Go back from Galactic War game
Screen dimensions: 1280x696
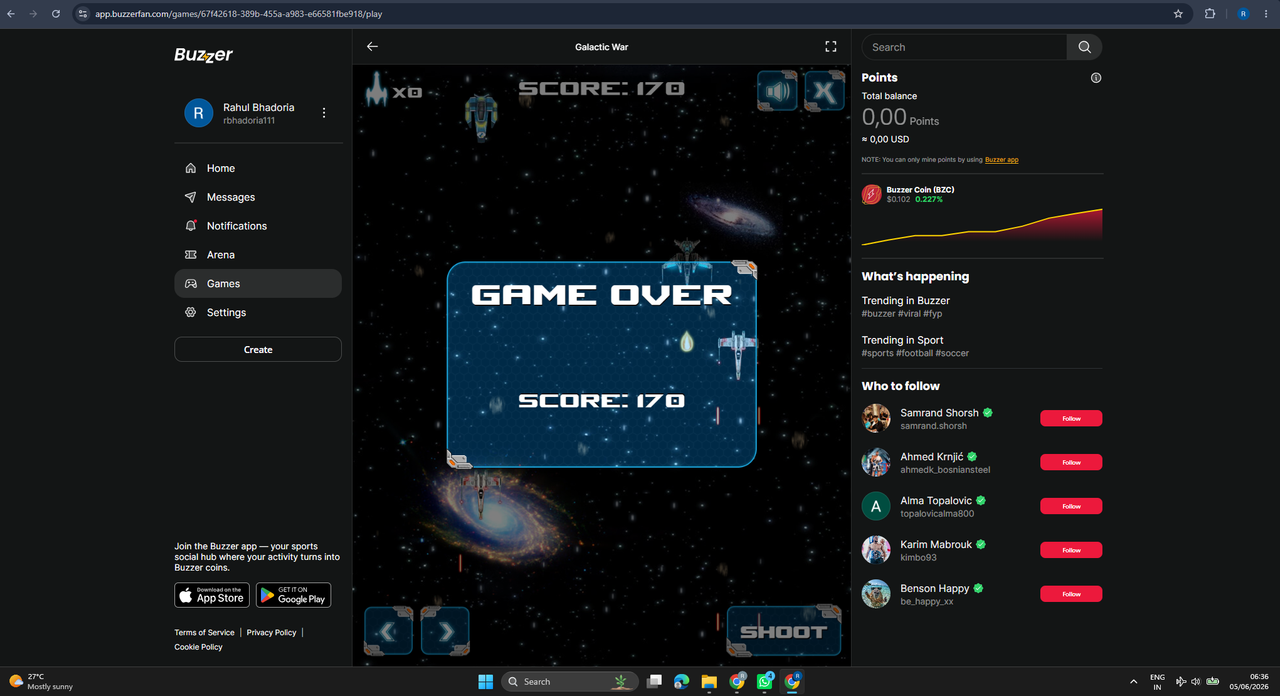[x=372, y=47]
